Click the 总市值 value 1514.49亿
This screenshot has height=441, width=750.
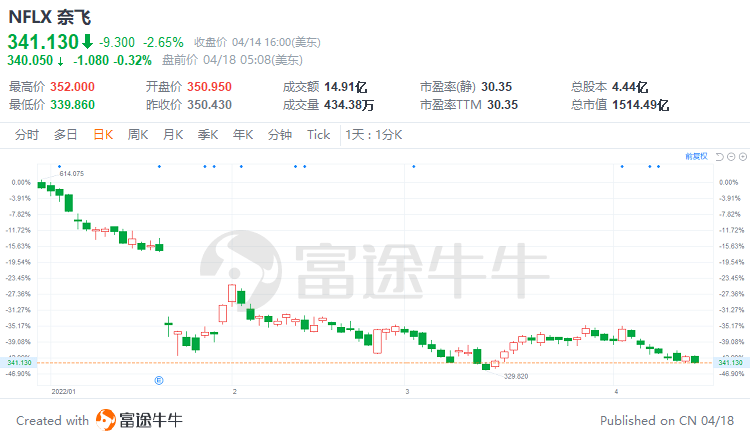click(641, 105)
